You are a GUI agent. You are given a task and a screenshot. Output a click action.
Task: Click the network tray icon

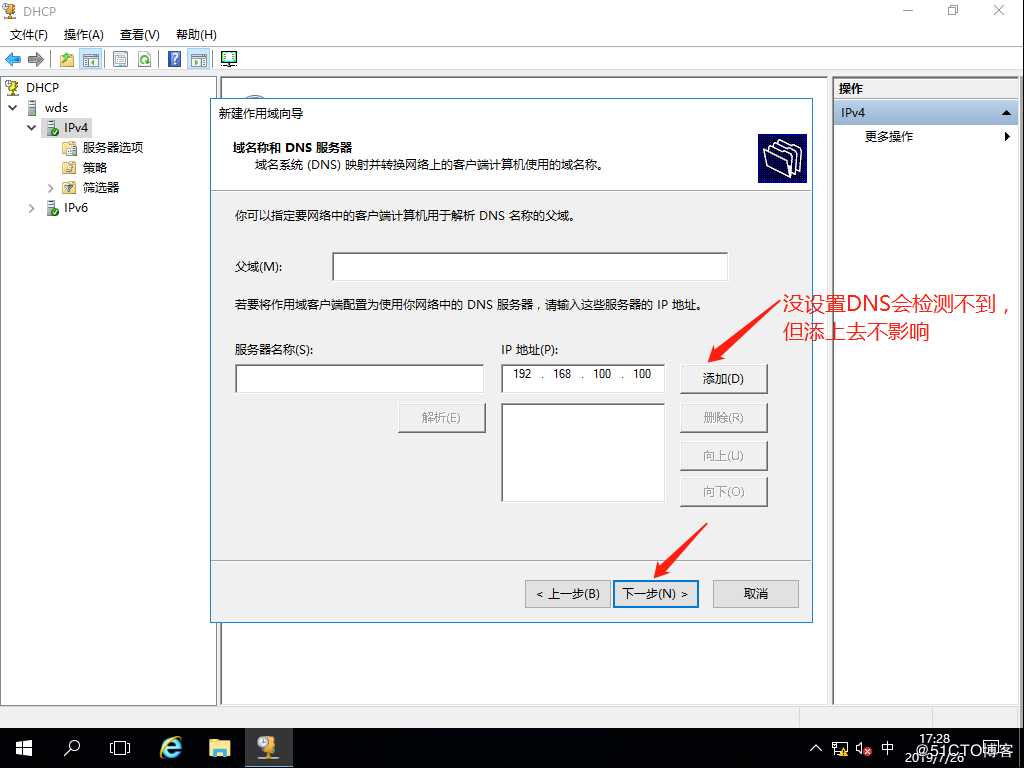[x=840, y=748]
